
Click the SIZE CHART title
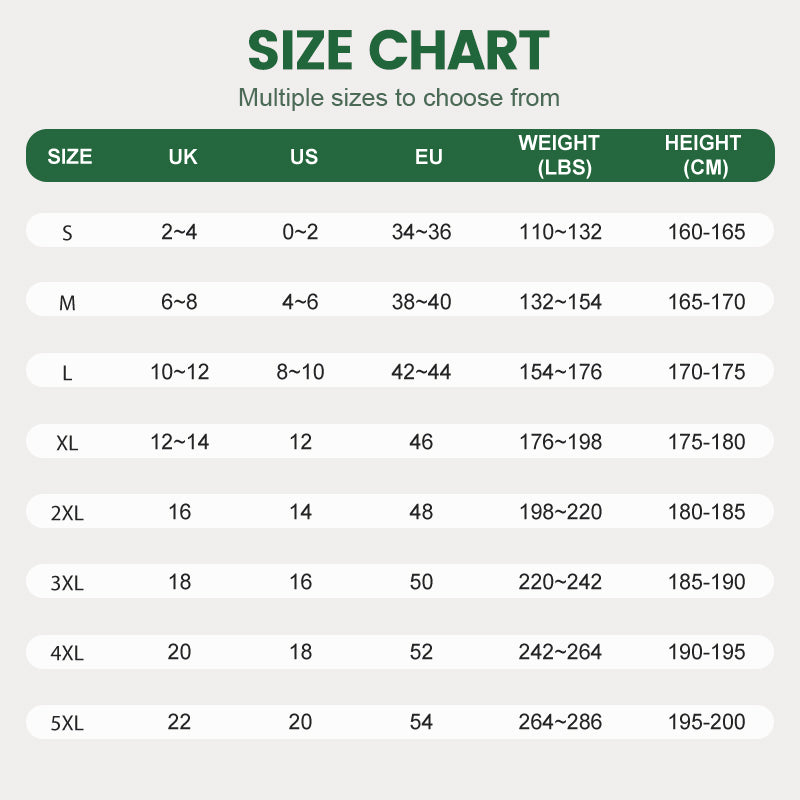coord(399,51)
